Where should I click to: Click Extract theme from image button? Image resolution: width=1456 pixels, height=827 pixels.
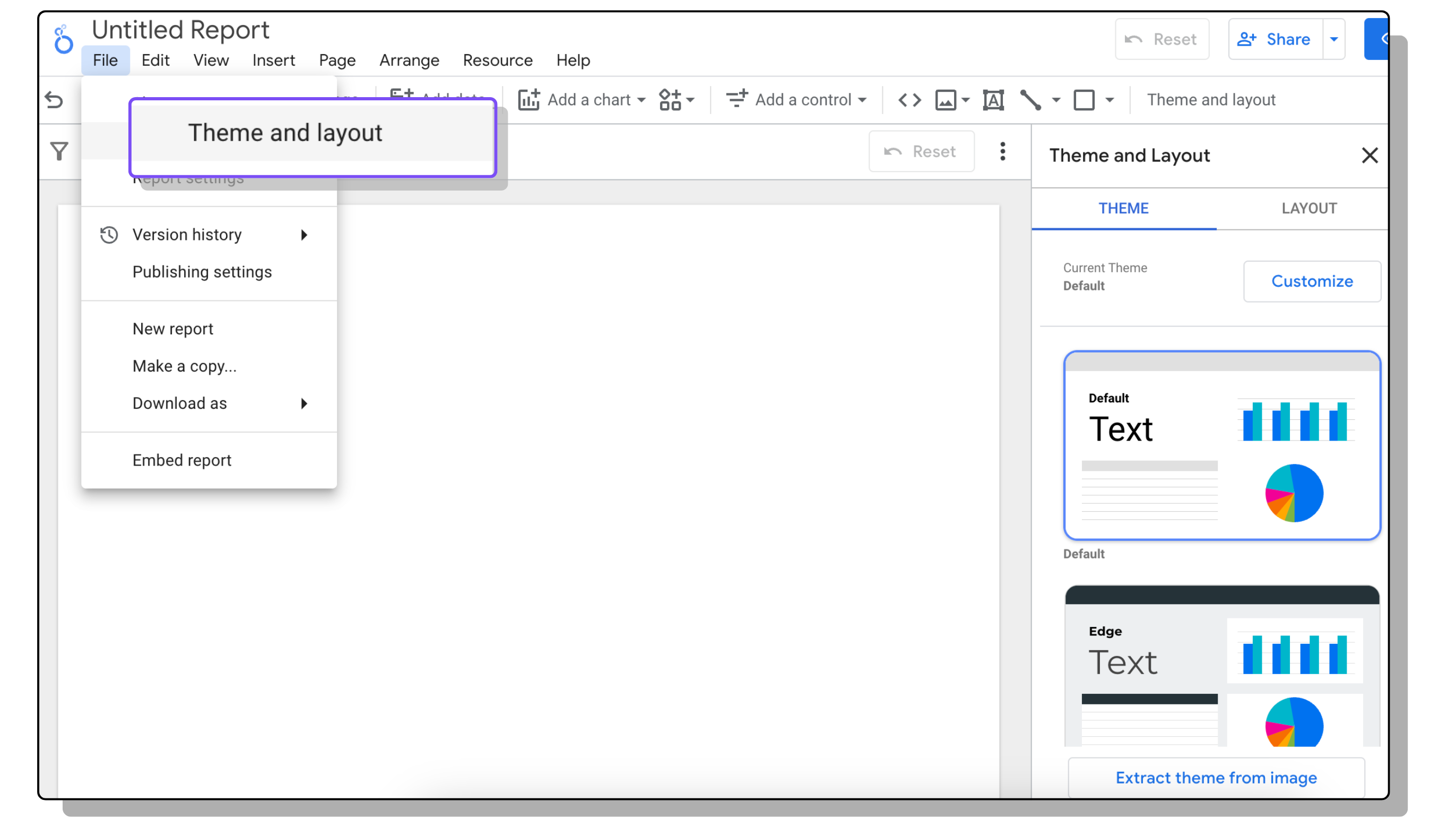[x=1215, y=777]
